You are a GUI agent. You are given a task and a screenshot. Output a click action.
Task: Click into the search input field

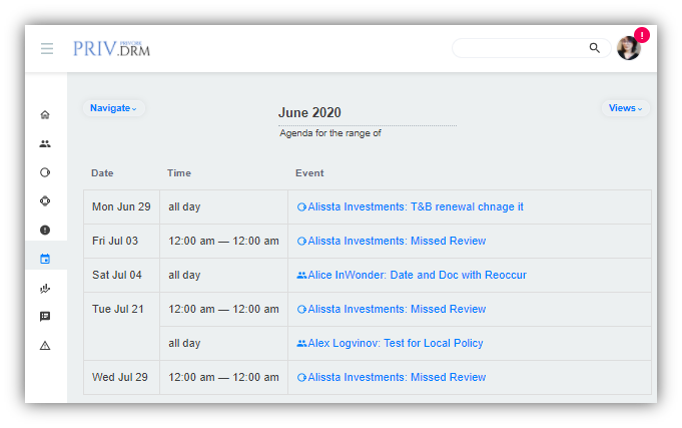point(520,48)
